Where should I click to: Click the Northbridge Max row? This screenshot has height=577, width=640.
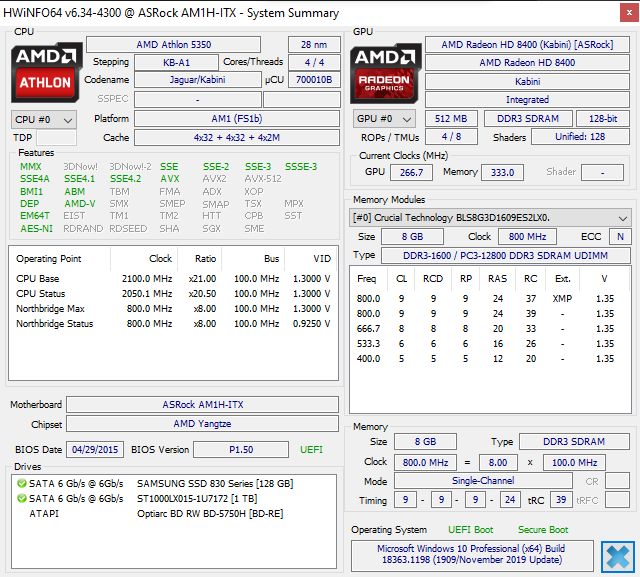[x=173, y=308]
